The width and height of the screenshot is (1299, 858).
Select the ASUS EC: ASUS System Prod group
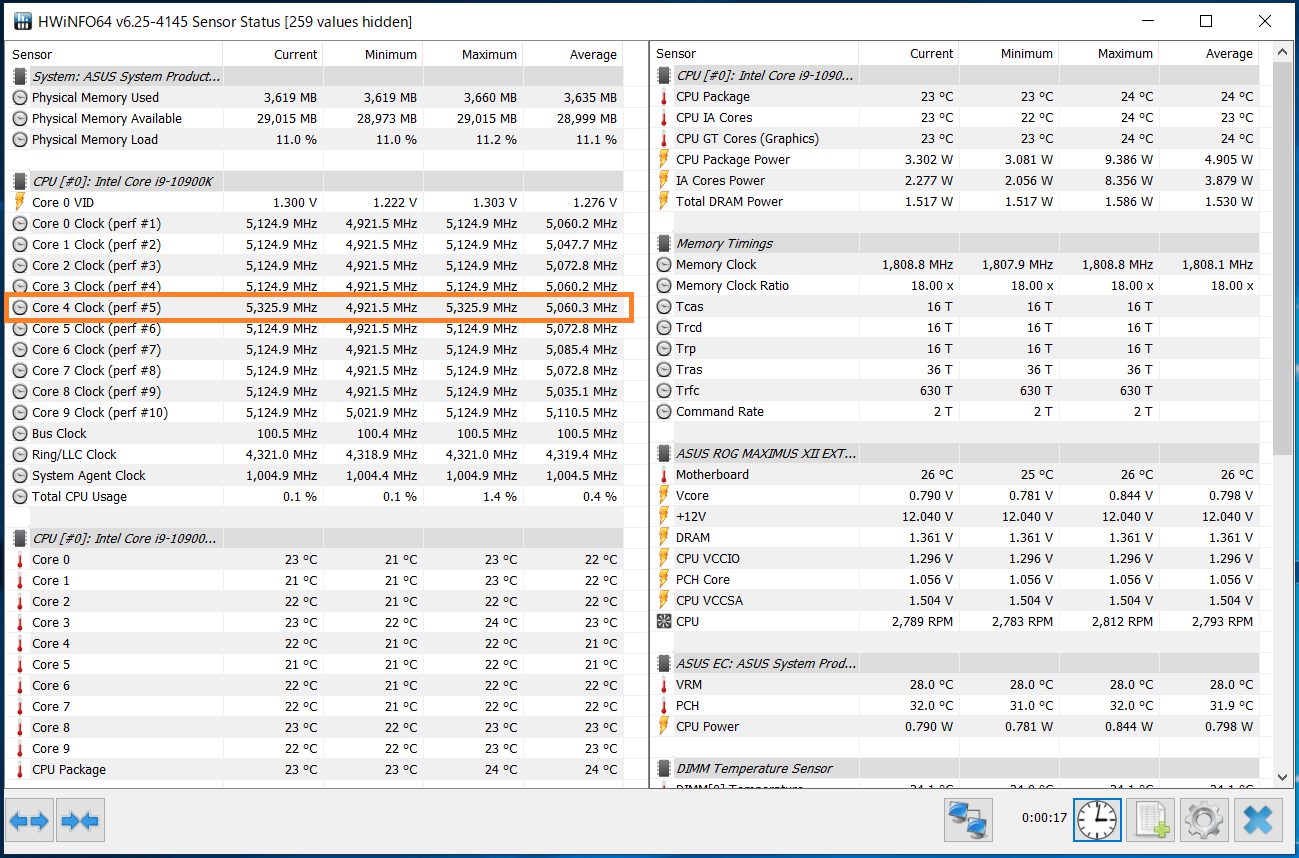click(x=957, y=663)
